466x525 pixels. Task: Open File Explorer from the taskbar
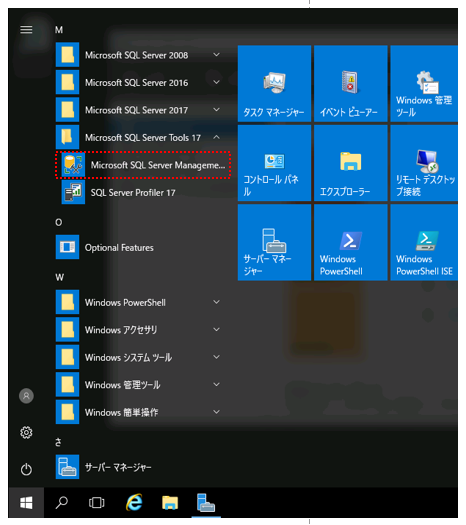[170, 503]
